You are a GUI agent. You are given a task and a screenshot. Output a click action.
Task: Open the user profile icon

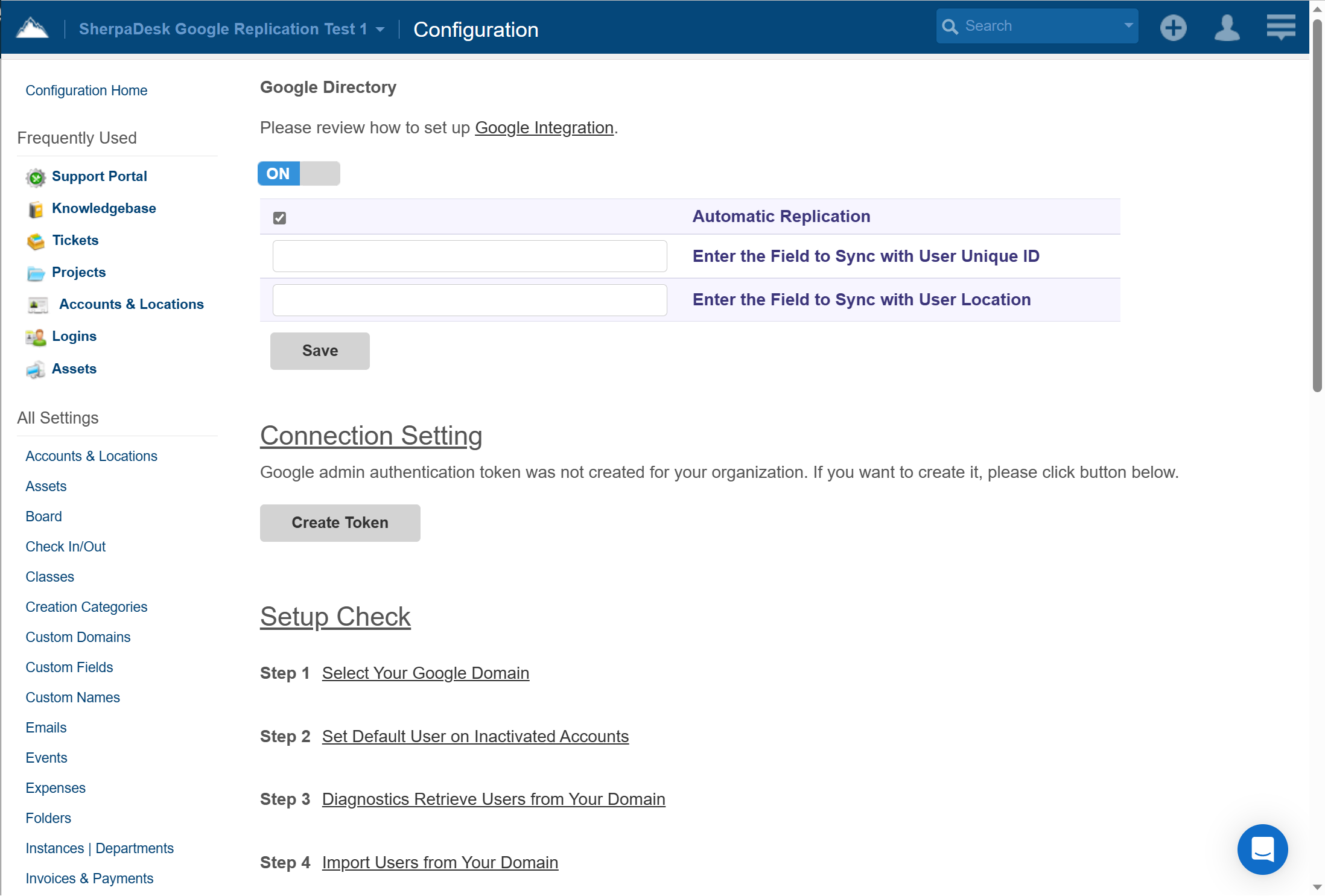tap(1227, 27)
